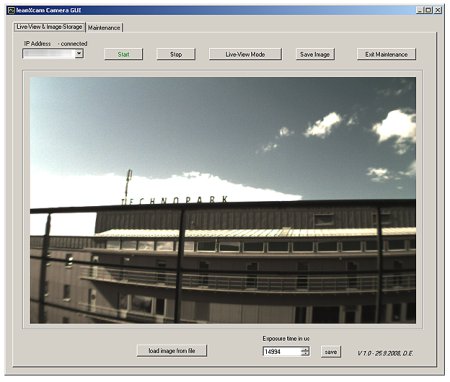Open the IP Address dropdown arrow
The width and height of the screenshot is (450, 382).
(x=79, y=53)
